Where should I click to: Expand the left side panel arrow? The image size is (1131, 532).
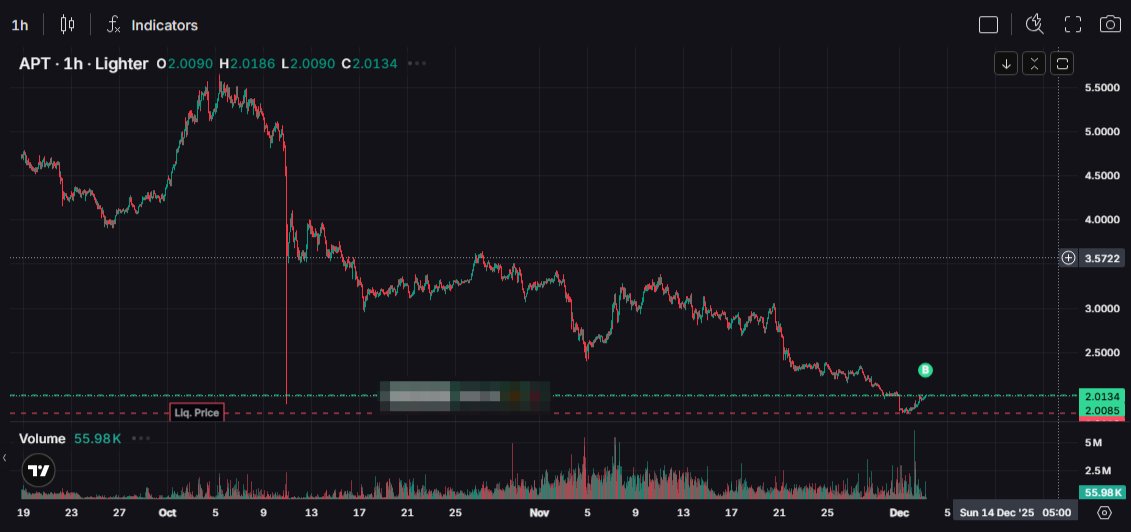point(4,458)
